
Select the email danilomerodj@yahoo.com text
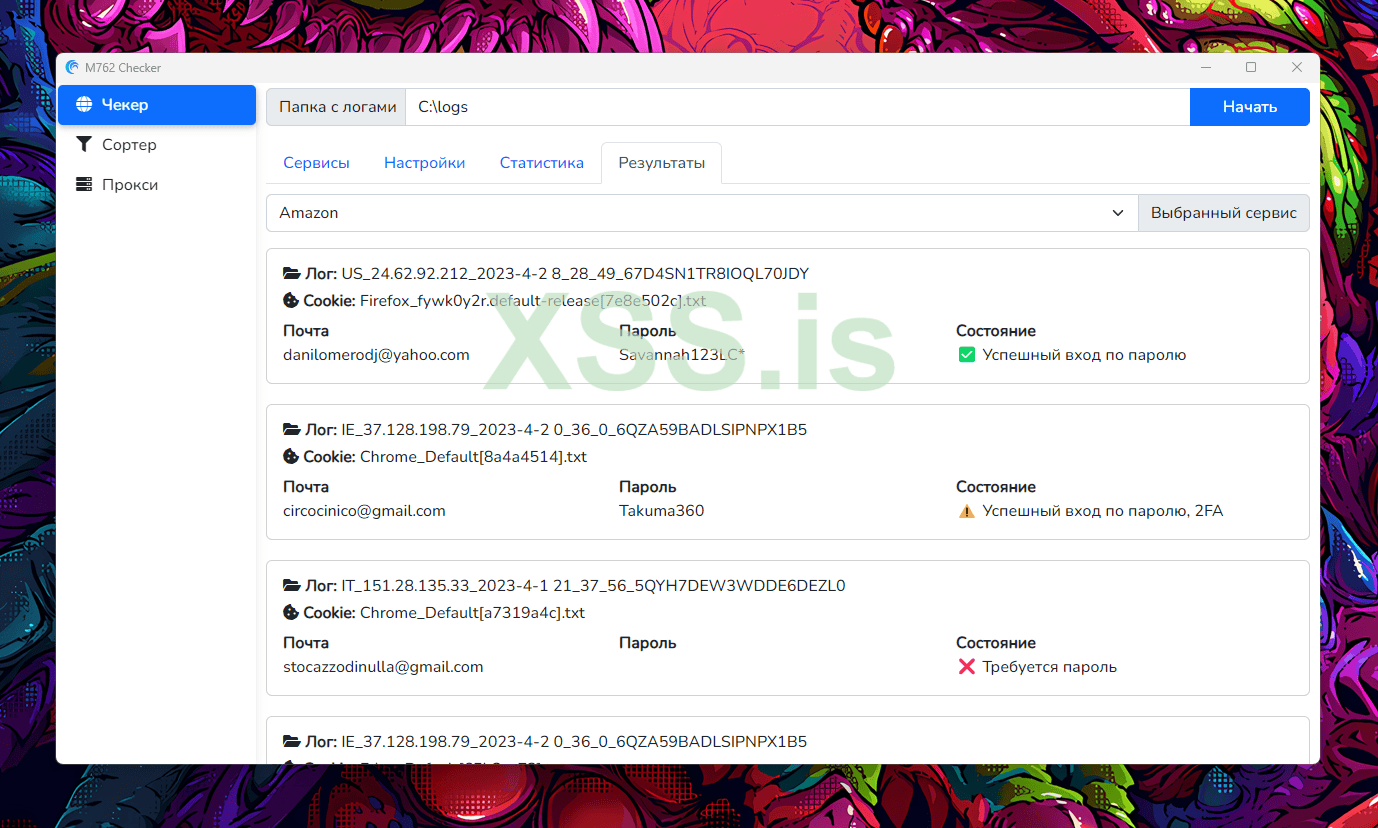click(x=376, y=354)
